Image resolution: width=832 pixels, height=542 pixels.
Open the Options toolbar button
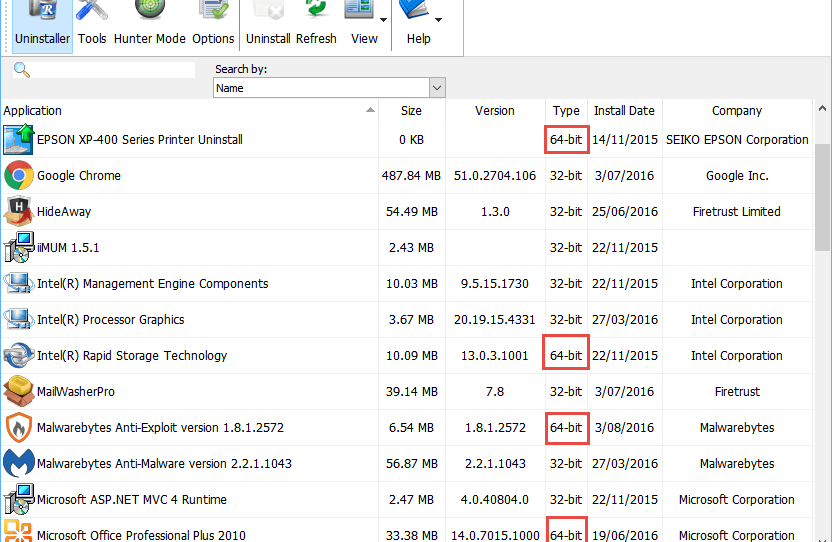click(213, 24)
